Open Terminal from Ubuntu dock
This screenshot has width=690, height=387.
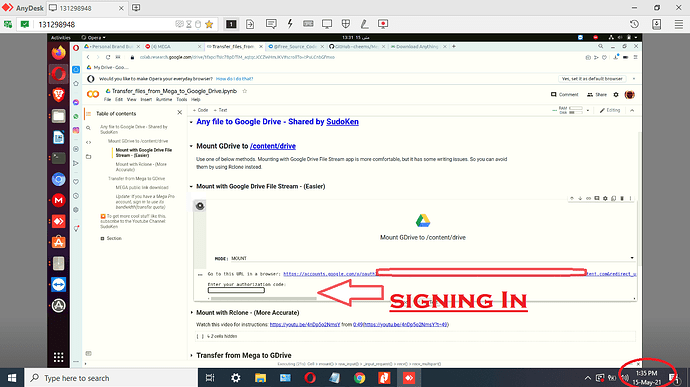click(x=59, y=158)
